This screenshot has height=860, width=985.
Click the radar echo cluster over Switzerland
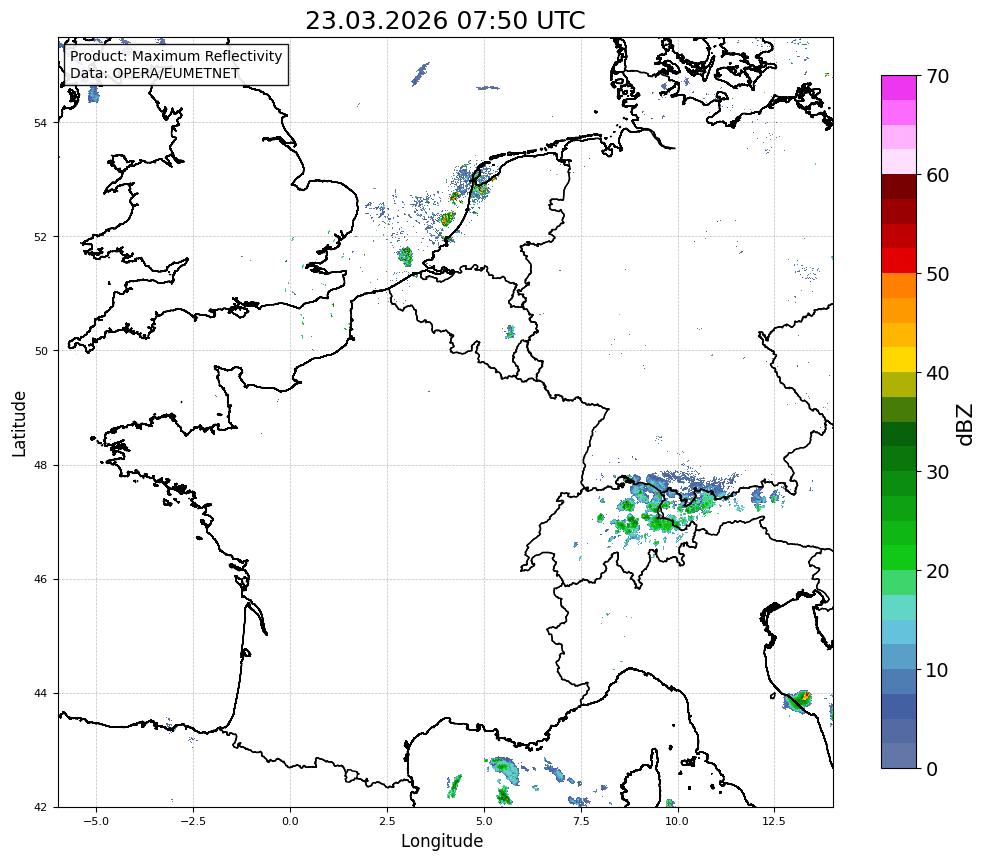653,512
